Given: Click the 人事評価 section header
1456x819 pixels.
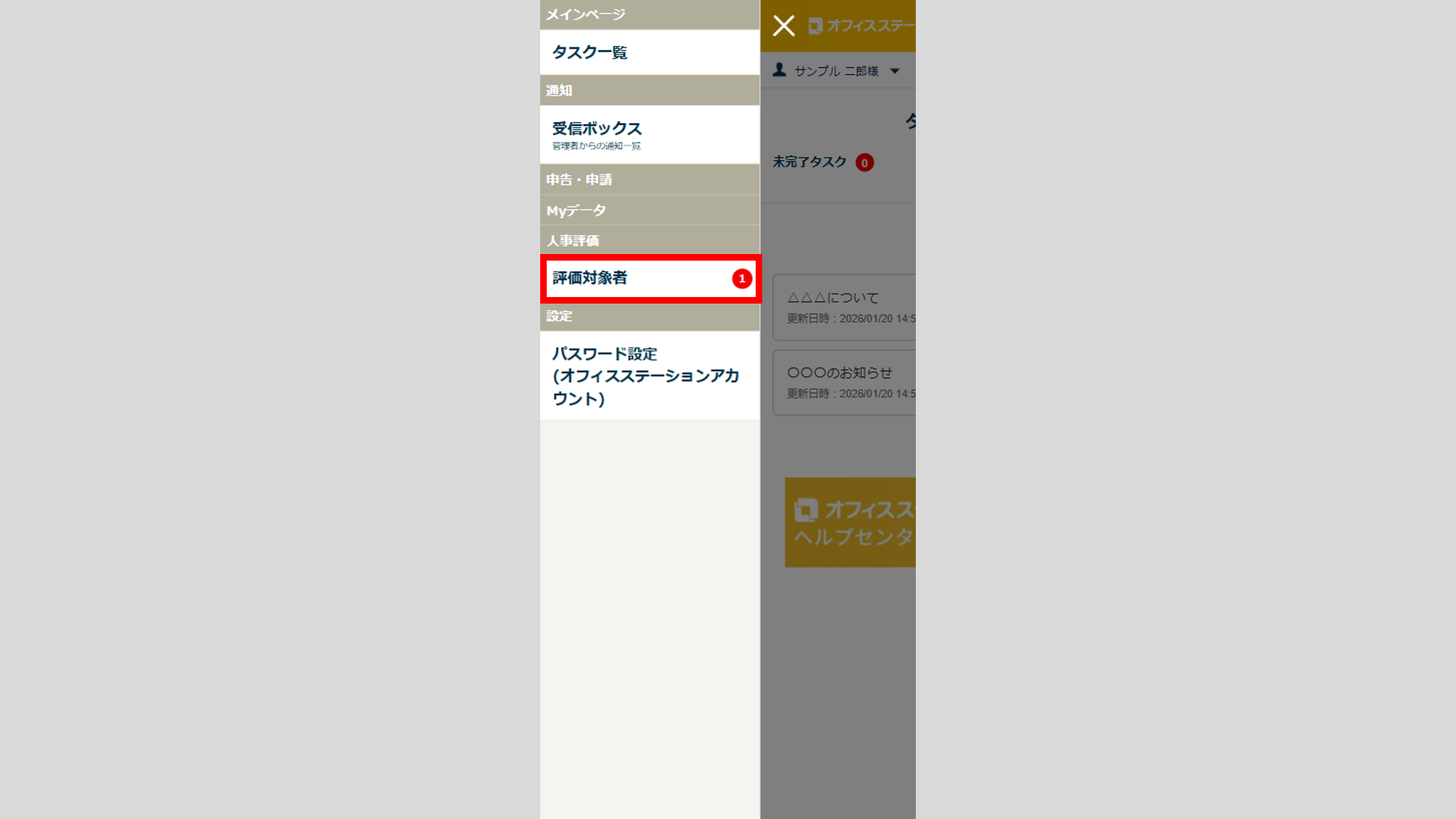Looking at the screenshot, I should [649, 240].
